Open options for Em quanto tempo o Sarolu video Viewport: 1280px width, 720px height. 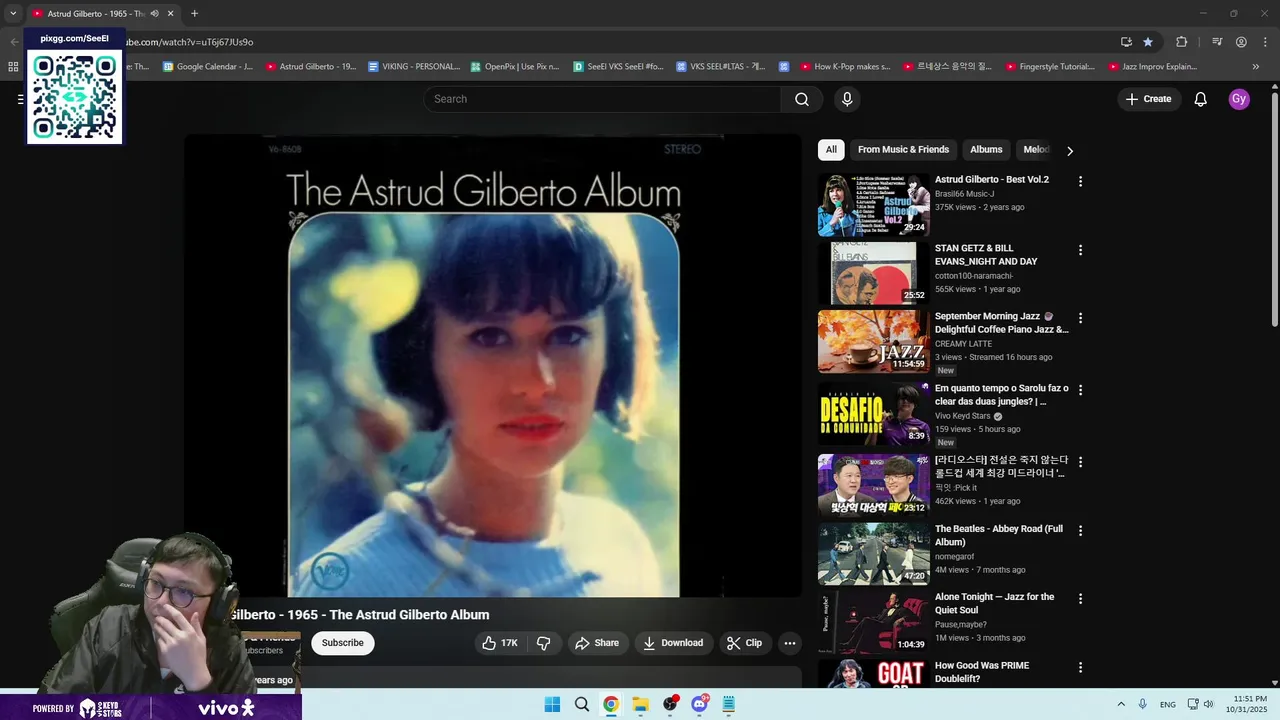[x=1080, y=390]
